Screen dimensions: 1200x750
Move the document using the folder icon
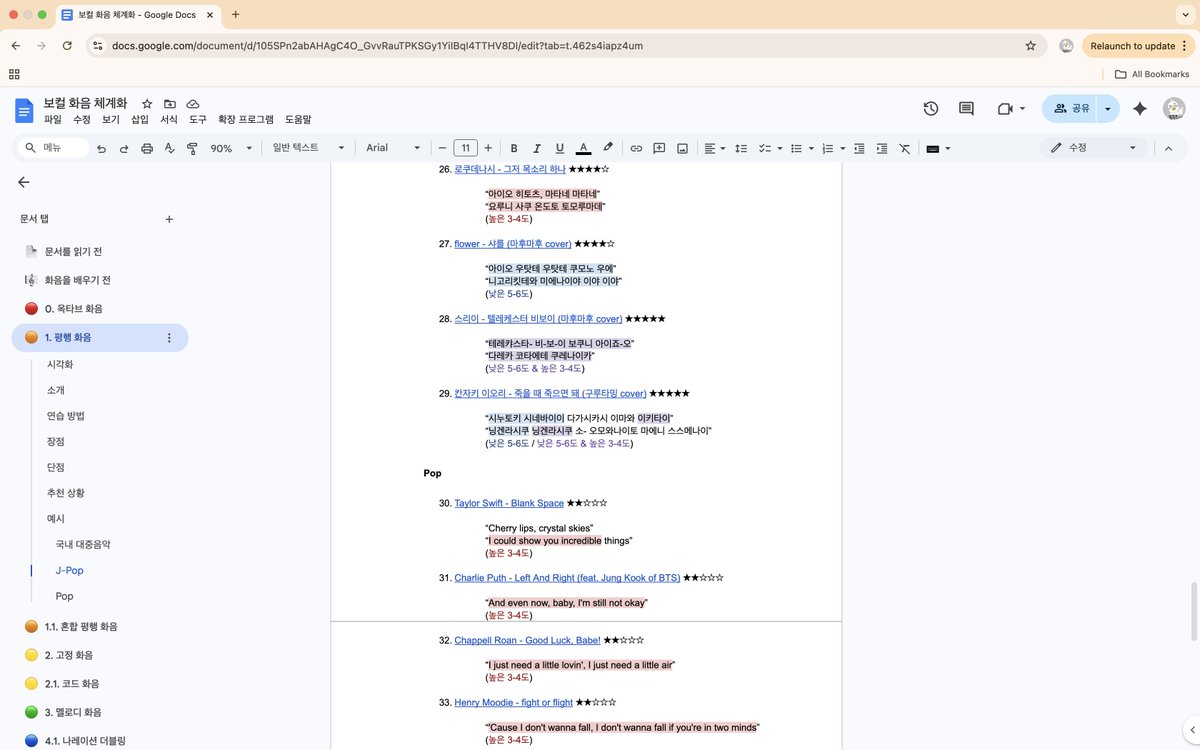(x=170, y=104)
